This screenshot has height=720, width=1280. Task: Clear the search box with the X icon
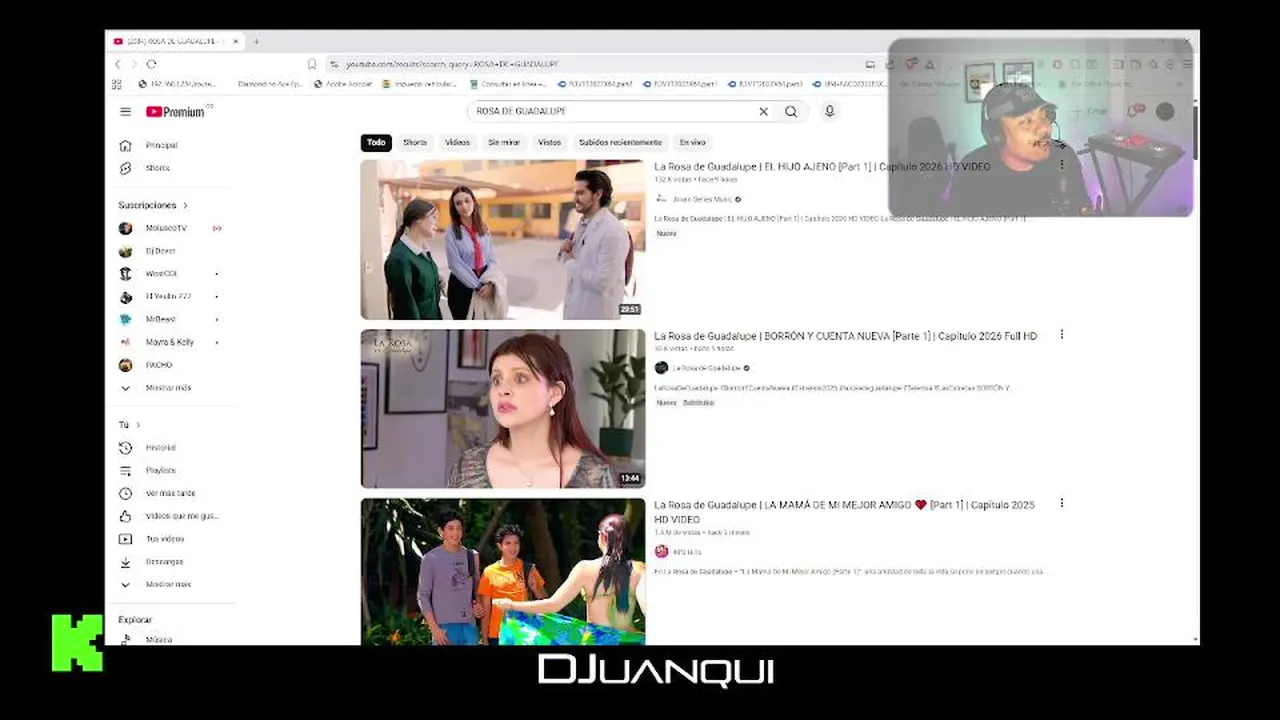(763, 111)
